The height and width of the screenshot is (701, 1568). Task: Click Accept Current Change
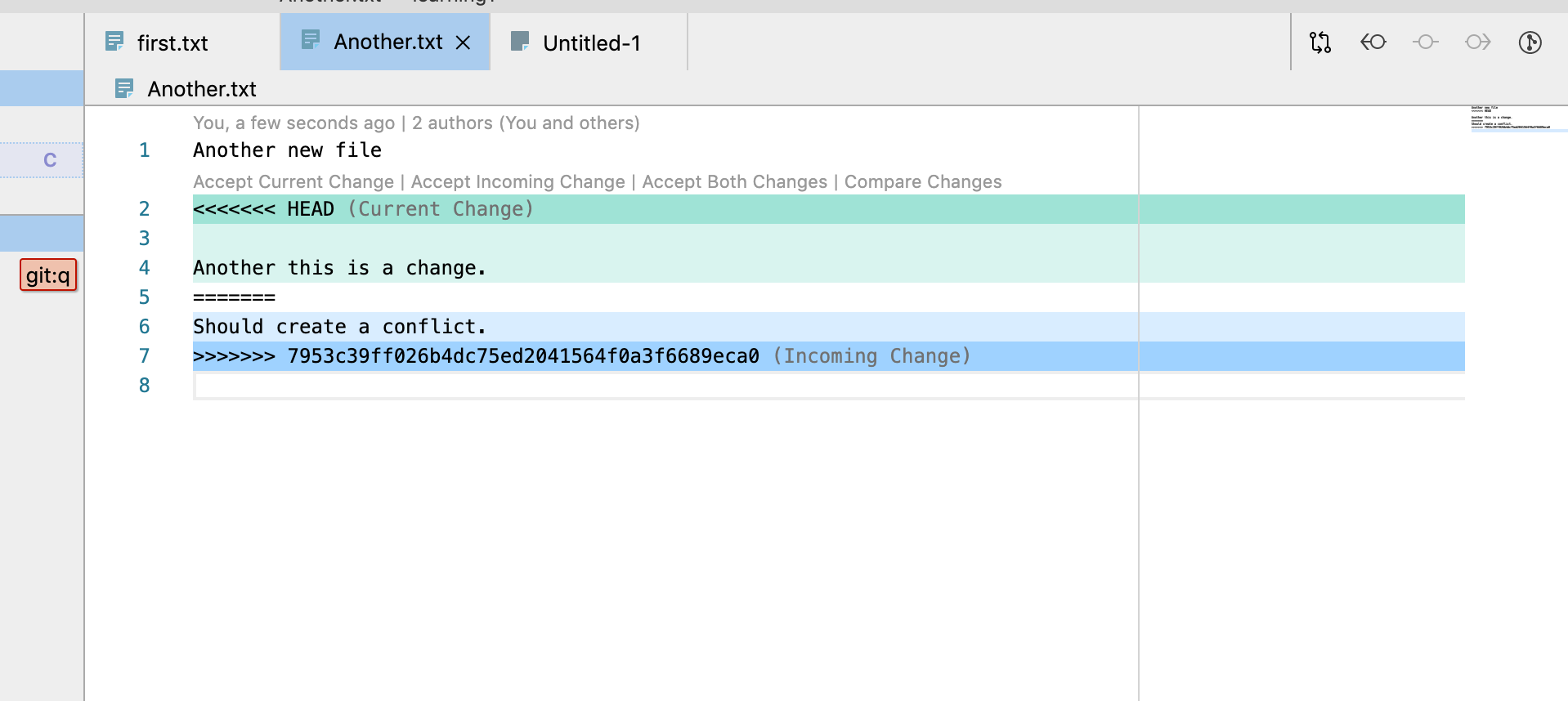(293, 182)
